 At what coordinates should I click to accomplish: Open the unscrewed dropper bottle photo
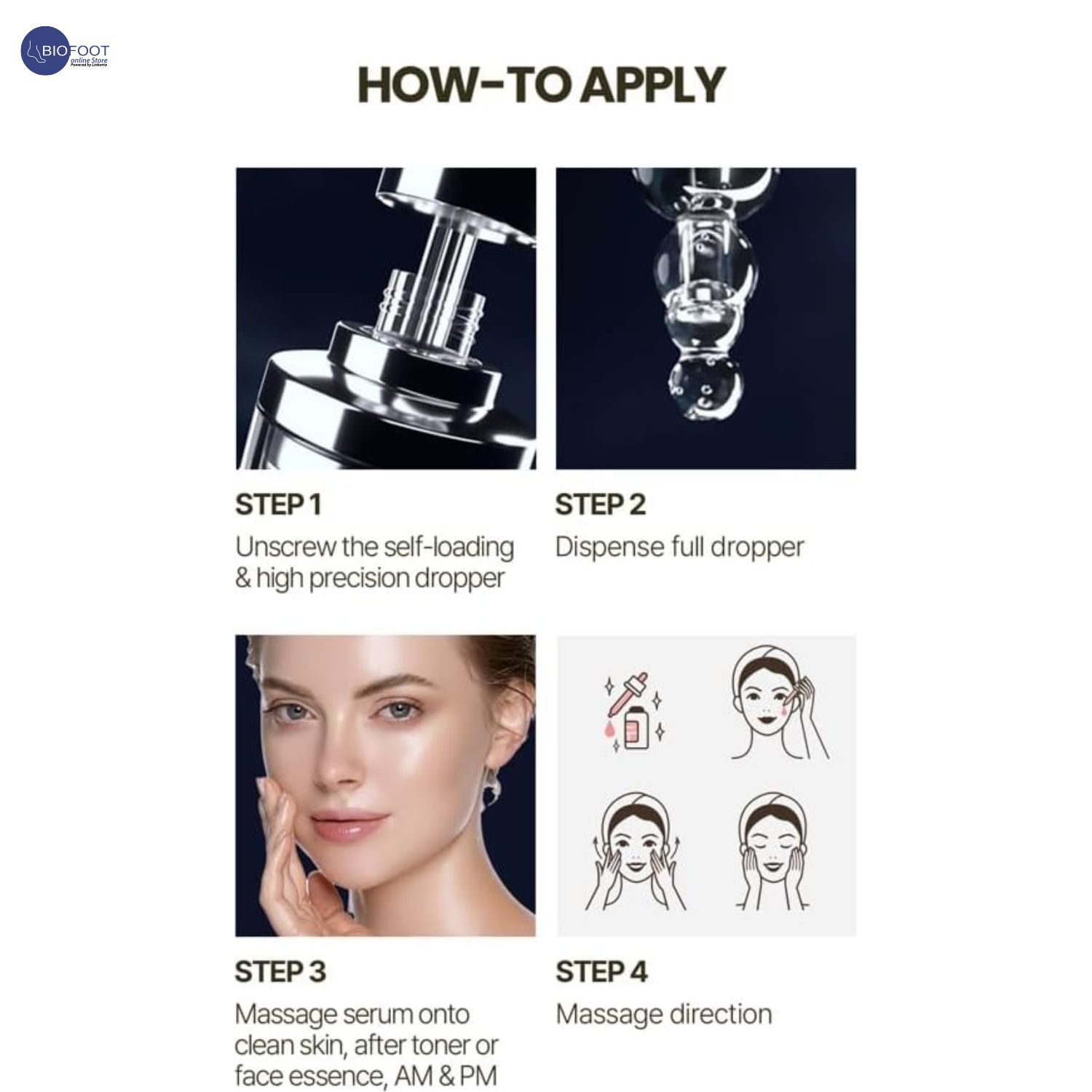click(x=386, y=318)
